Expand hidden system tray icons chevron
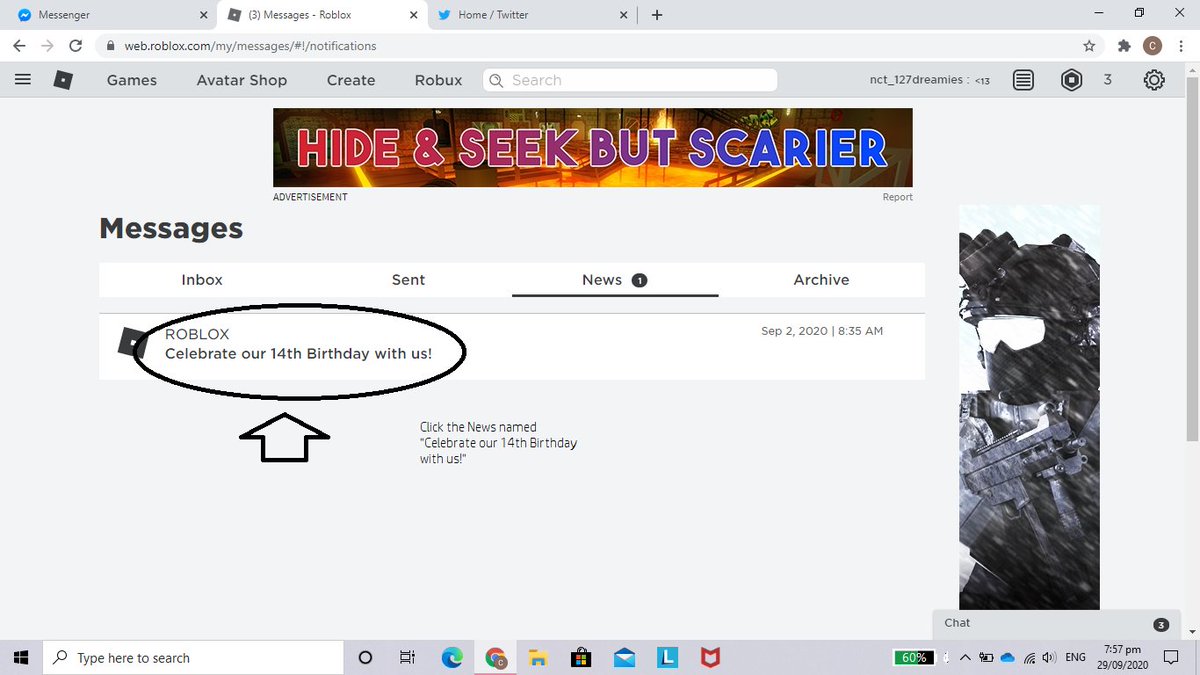1200x675 pixels. pos(964,658)
